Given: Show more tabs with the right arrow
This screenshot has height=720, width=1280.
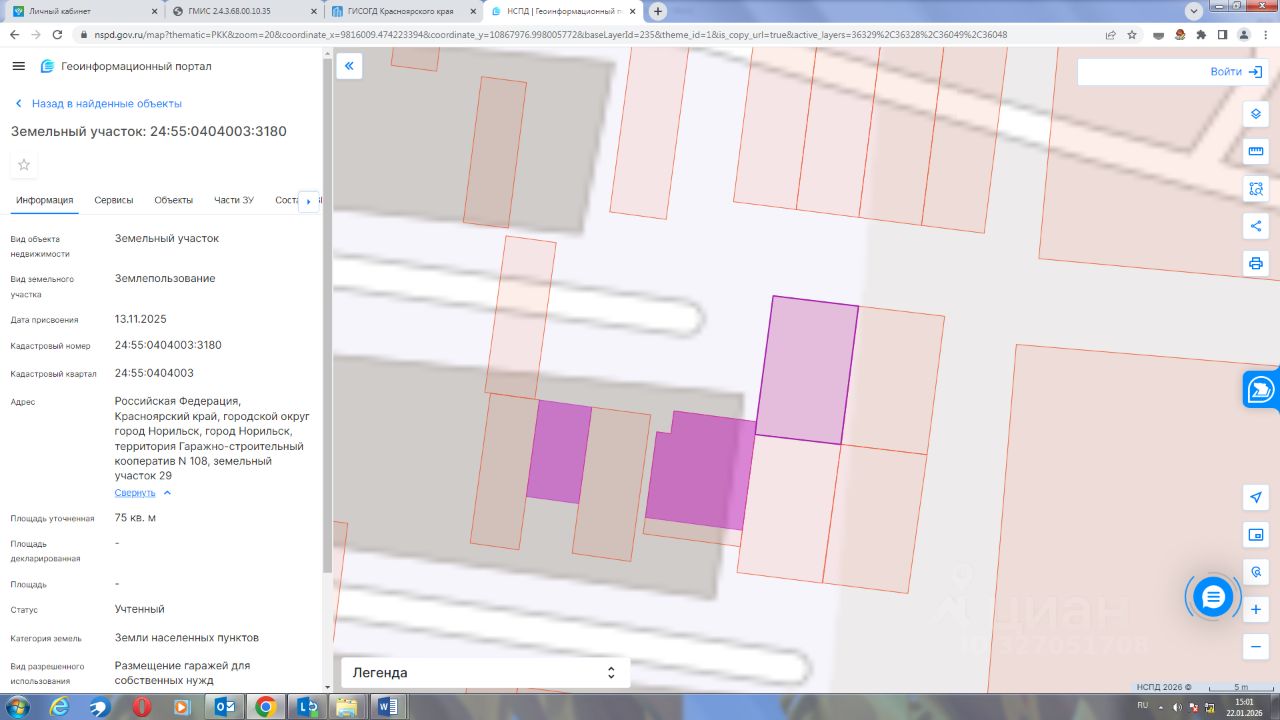Looking at the screenshot, I should pyautogui.click(x=309, y=201).
